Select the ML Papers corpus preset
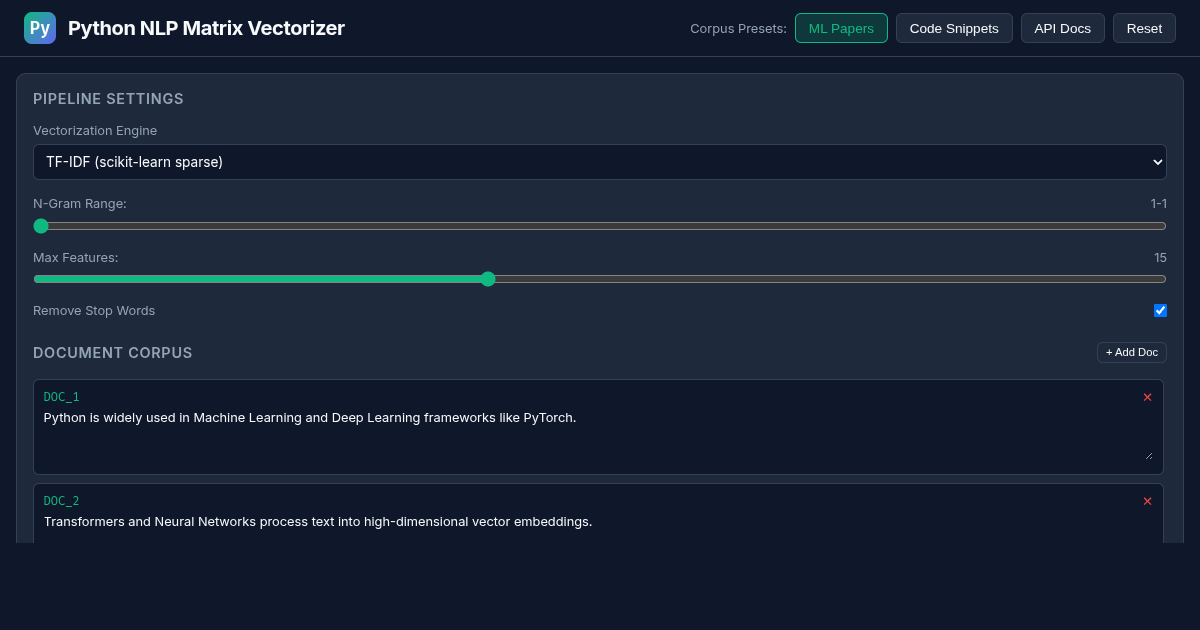The width and height of the screenshot is (1200, 630). (841, 28)
